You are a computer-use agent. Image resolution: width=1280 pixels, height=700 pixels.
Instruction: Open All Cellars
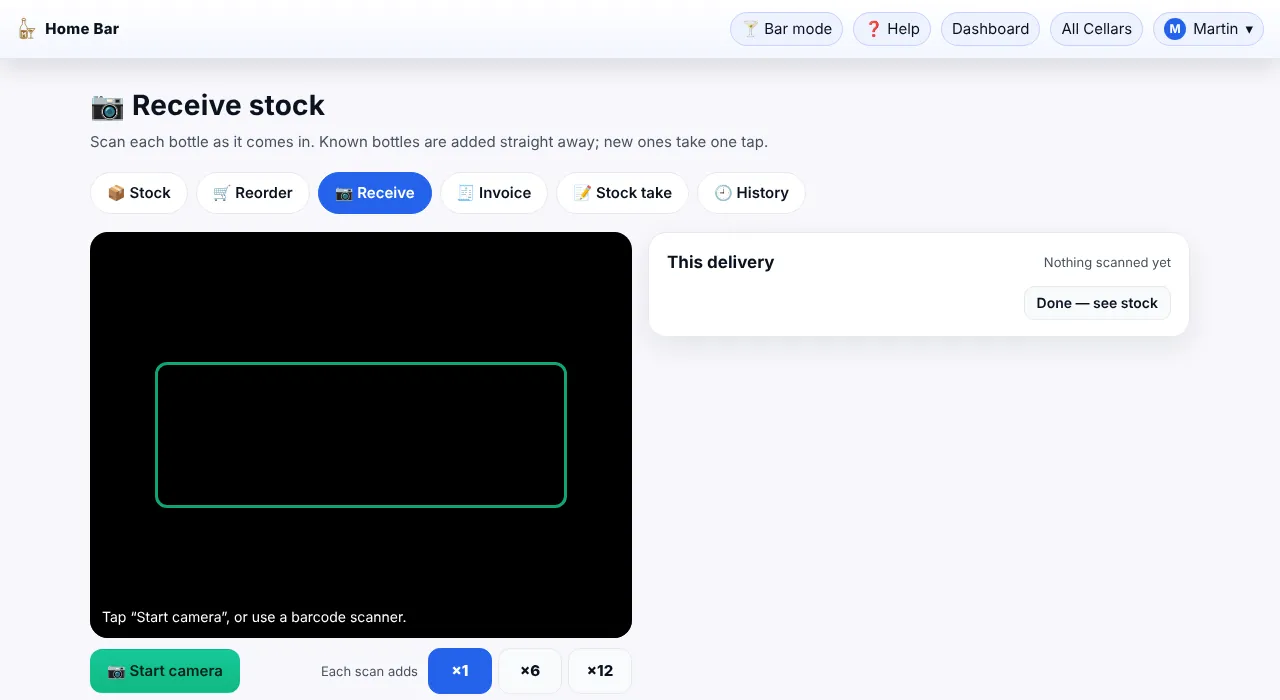tap(1096, 29)
